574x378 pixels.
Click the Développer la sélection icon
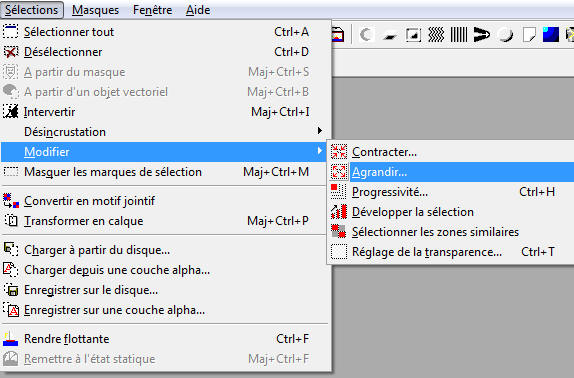[339, 212]
